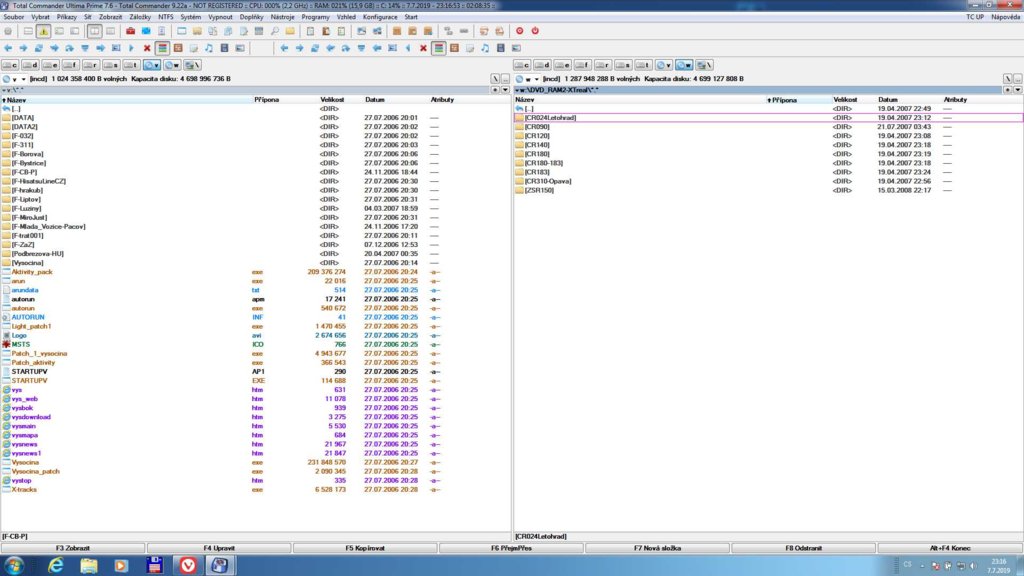1024x576 pixels.
Task: Click right panel back arrow icon
Action: pyautogui.click(x=284, y=48)
